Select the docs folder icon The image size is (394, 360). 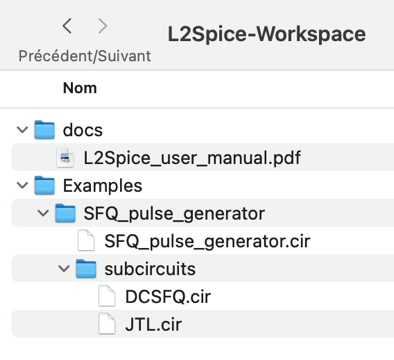click(x=44, y=130)
